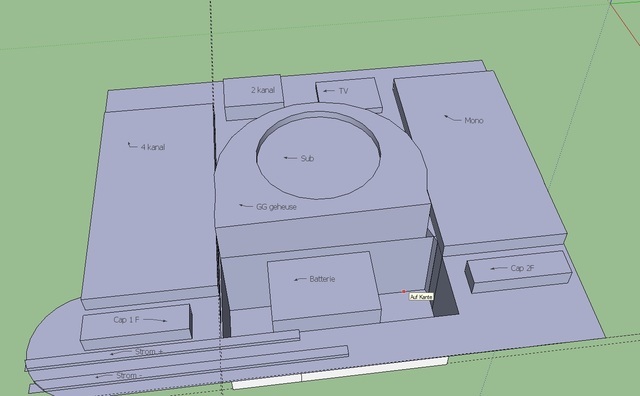
Task: Select the '4 kanal' text label
Action: (153, 147)
